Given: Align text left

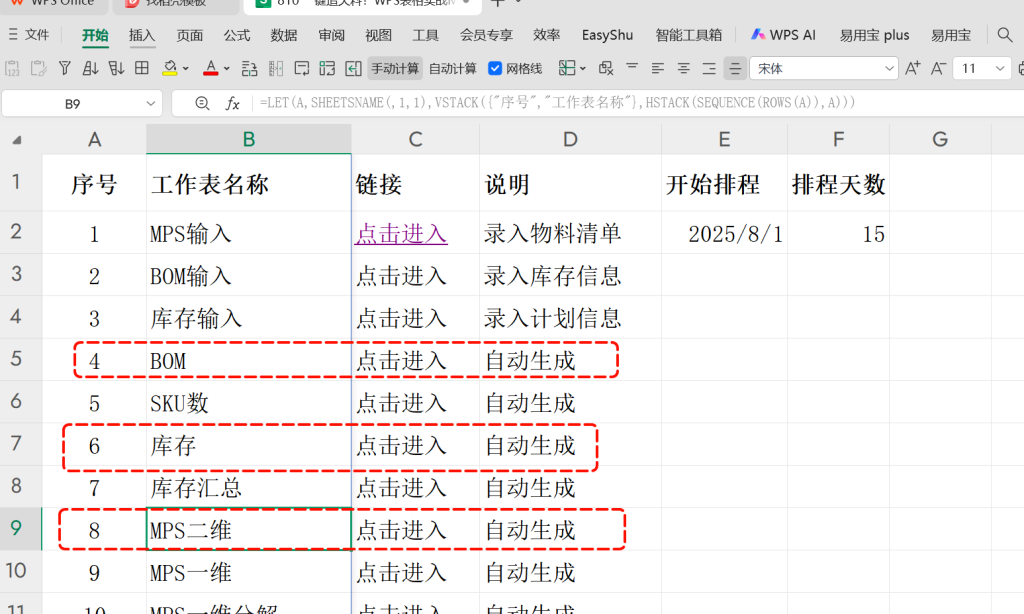Looking at the screenshot, I should (x=658, y=68).
